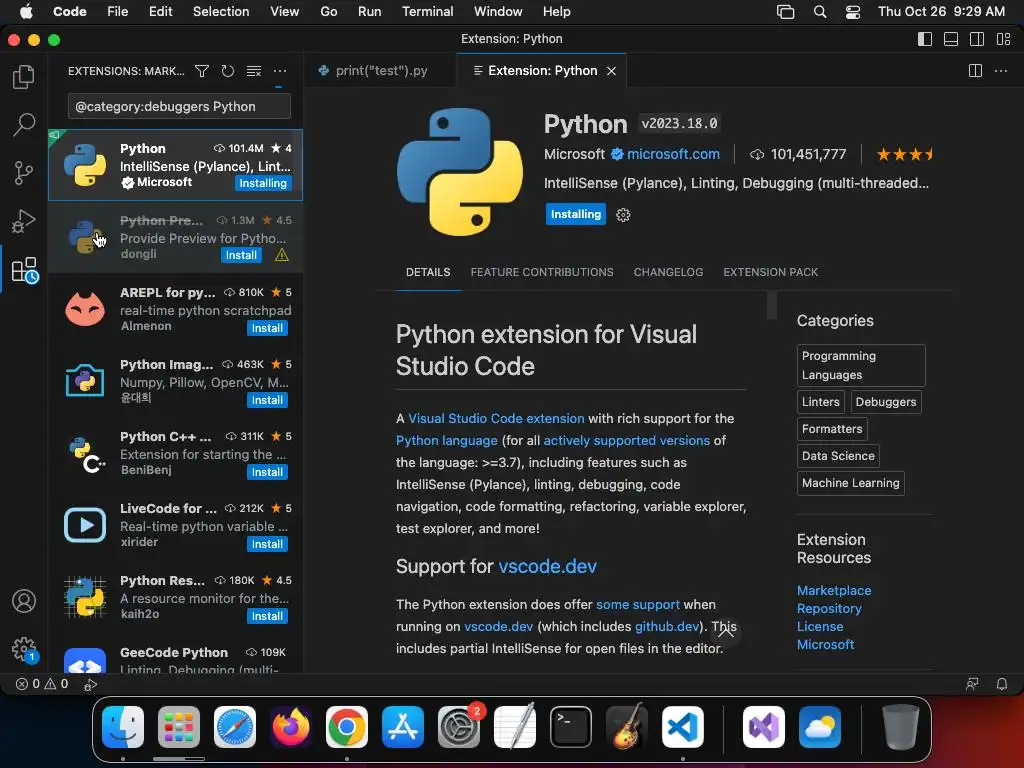
Task: Click the feedback icon in status bar
Action: pyautogui.click(x=972, y=684)
